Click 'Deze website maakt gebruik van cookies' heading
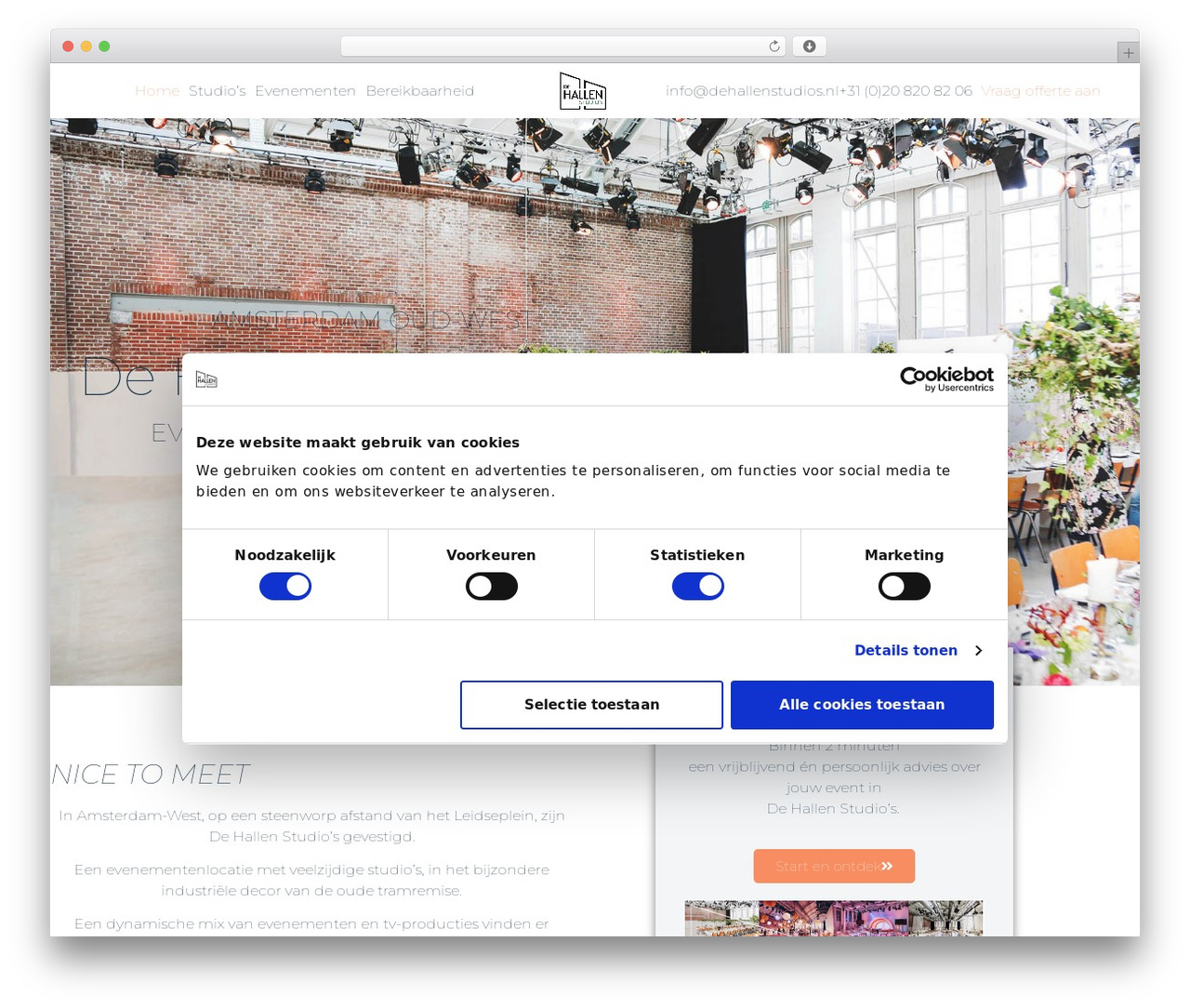1190x1008 pixels. point(358,443)
